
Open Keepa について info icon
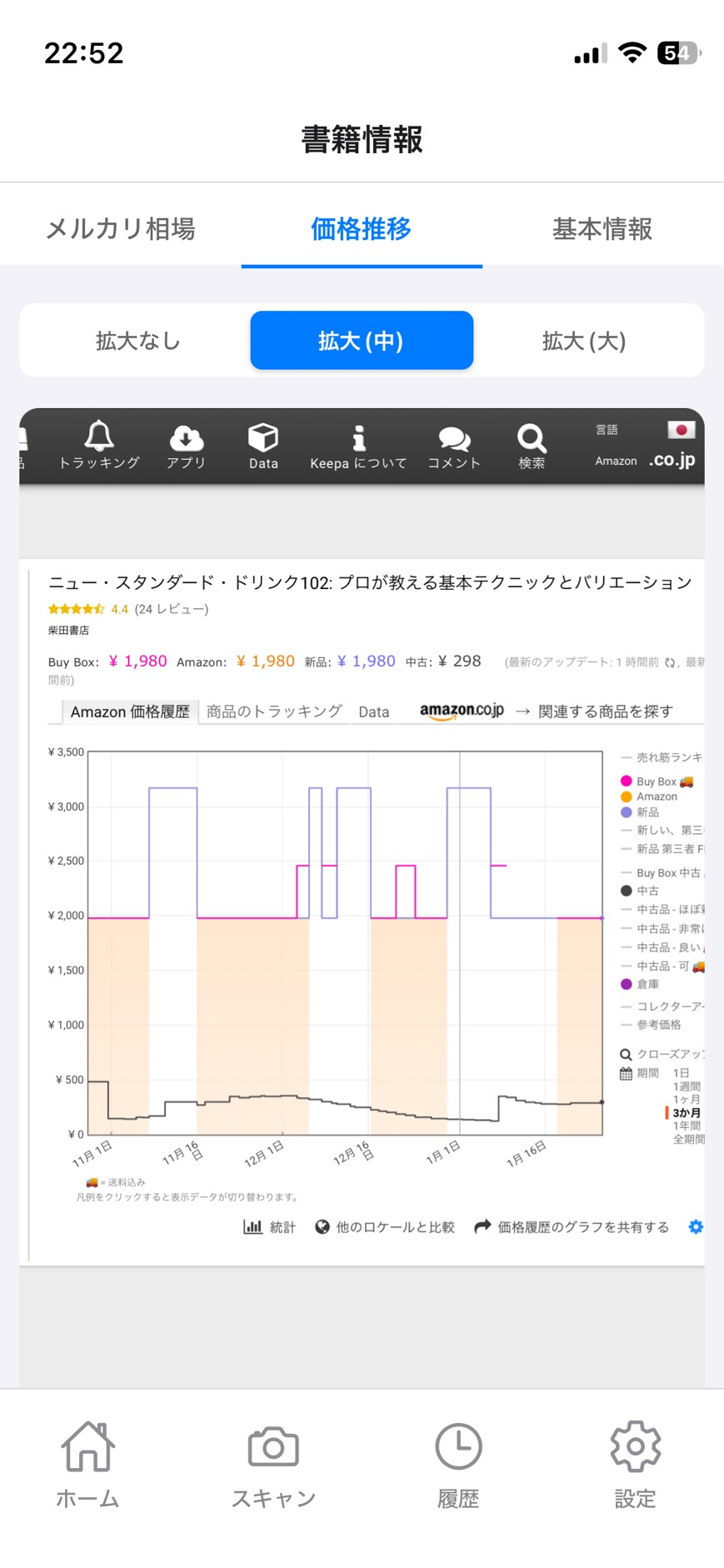point(359,437)
